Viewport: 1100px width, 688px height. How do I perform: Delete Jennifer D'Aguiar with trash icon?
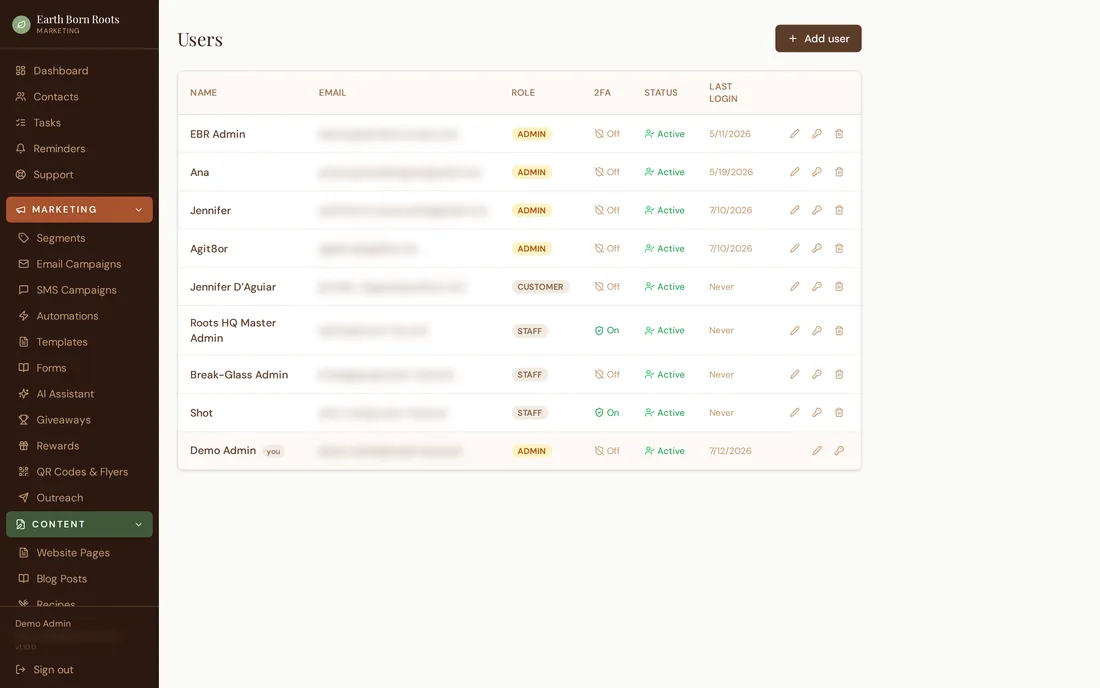click(x=839, y=287)
